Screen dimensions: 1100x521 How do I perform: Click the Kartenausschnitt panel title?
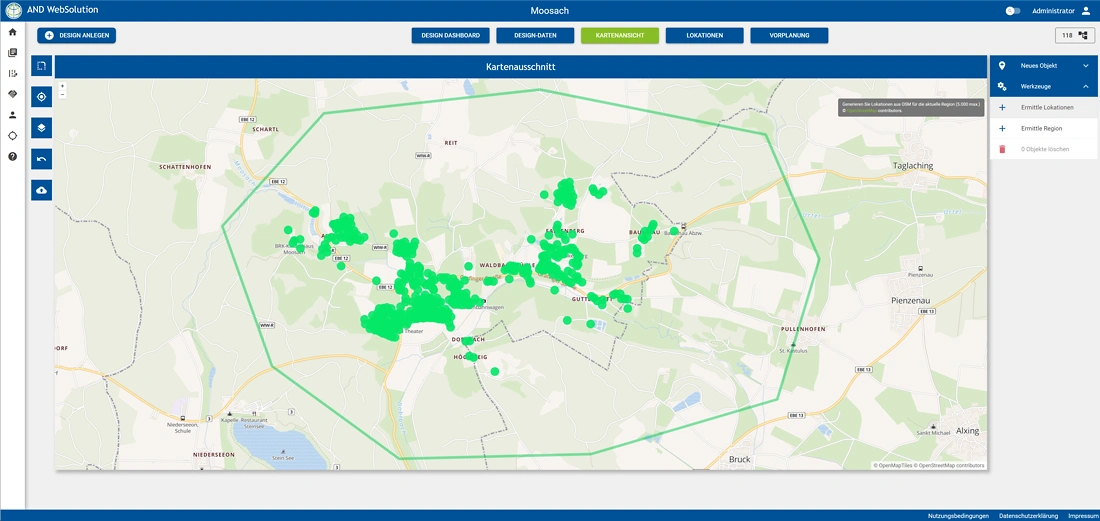(521, 67)
